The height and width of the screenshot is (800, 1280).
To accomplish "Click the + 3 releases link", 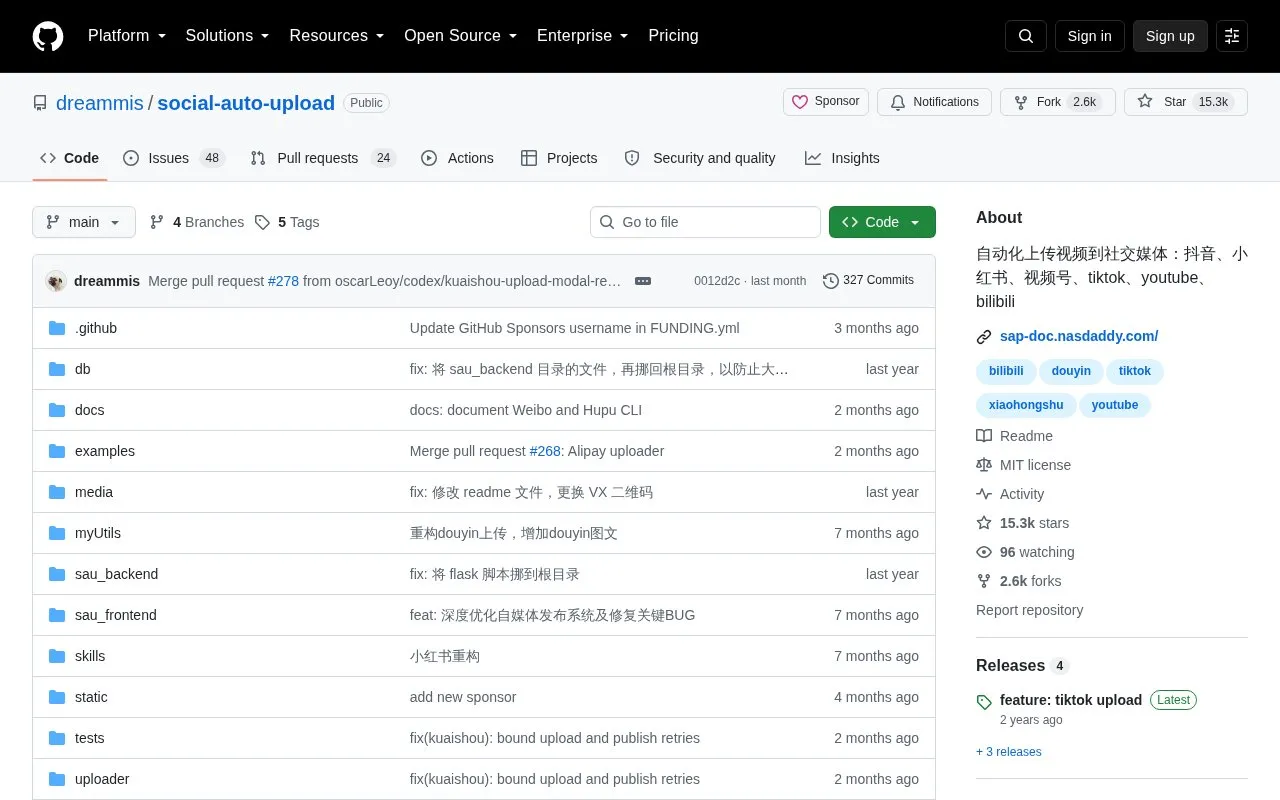I will tap(1009, 752).
